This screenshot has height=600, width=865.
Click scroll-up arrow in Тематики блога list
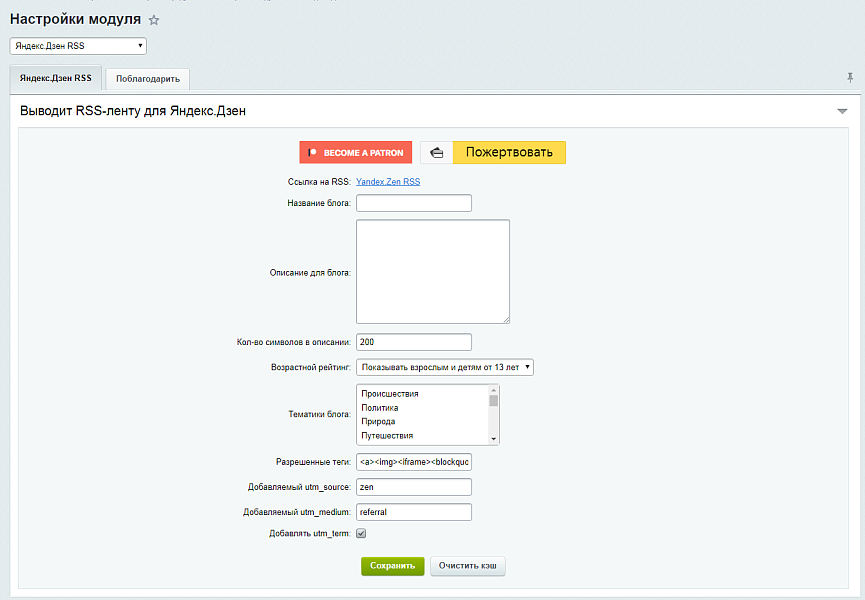tap(493, 390)
